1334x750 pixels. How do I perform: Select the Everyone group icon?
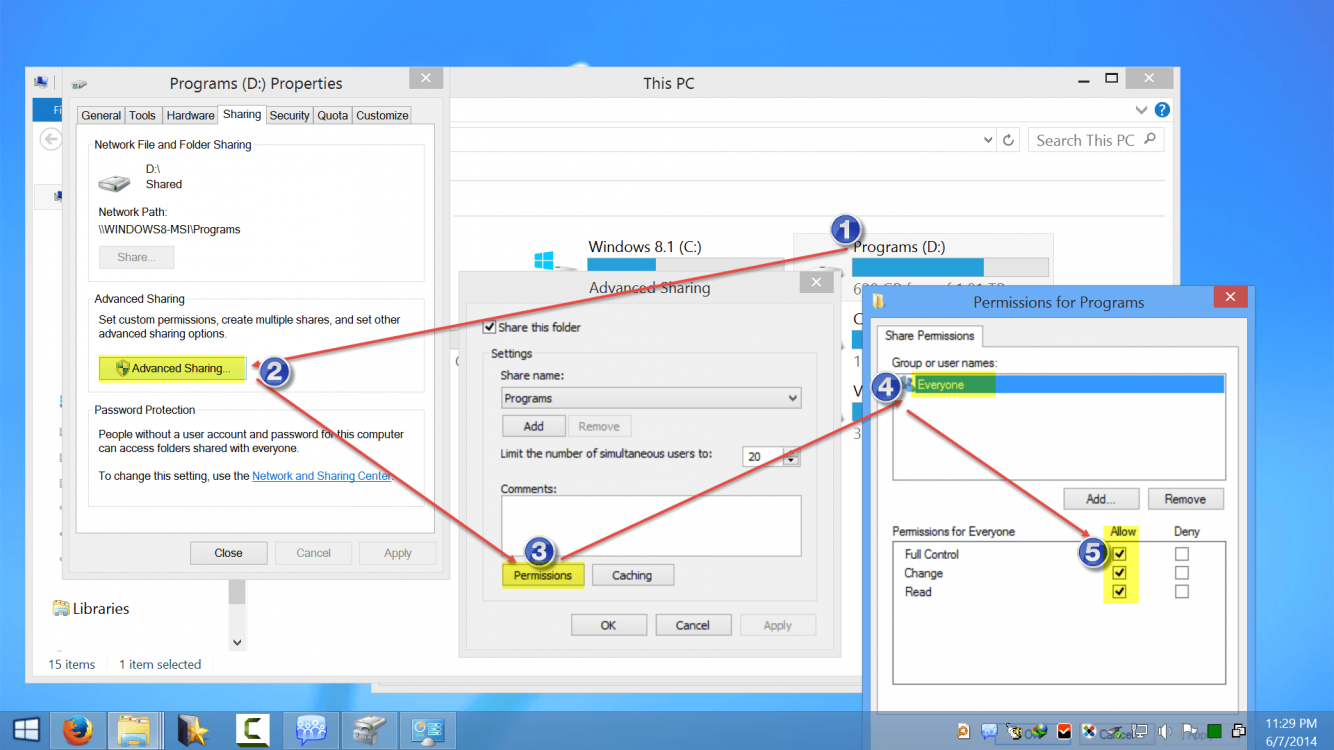coord(907,383)
